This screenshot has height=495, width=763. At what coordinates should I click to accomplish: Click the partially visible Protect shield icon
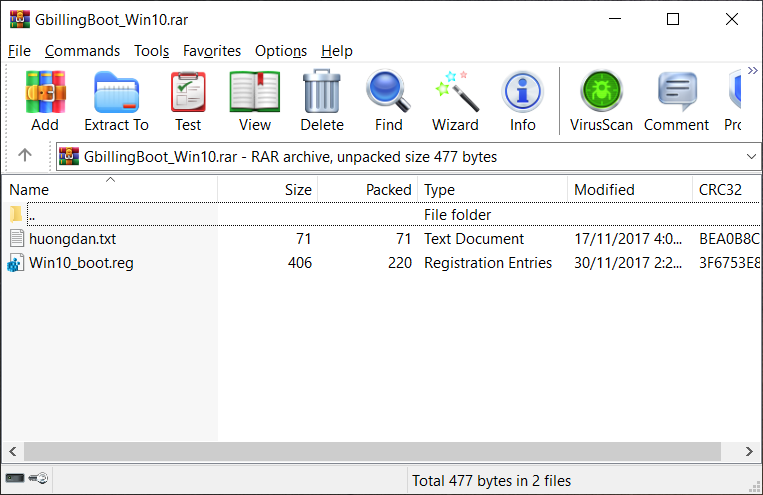tap(735, 91)
